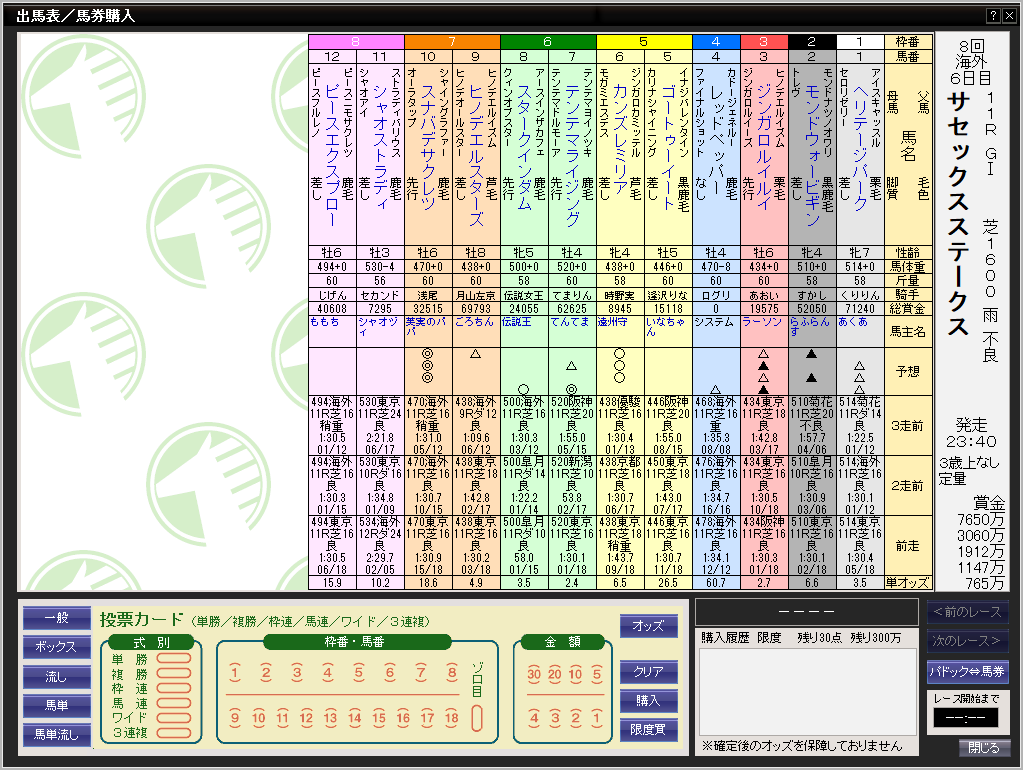
Task: Switch to the 馬単流し betting card tab
Action: pyautogui.click(x=57, y=735)
